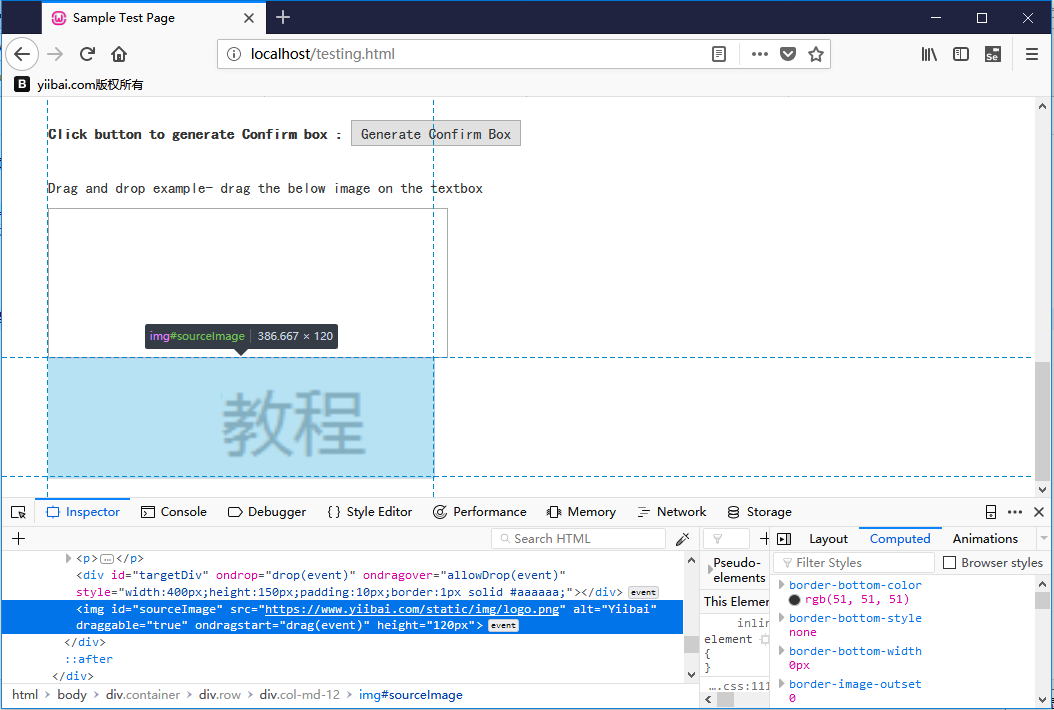Viewport: 1054px width, 710px height.
Task: Open the Debugger tab
Action: coord(266,512)
